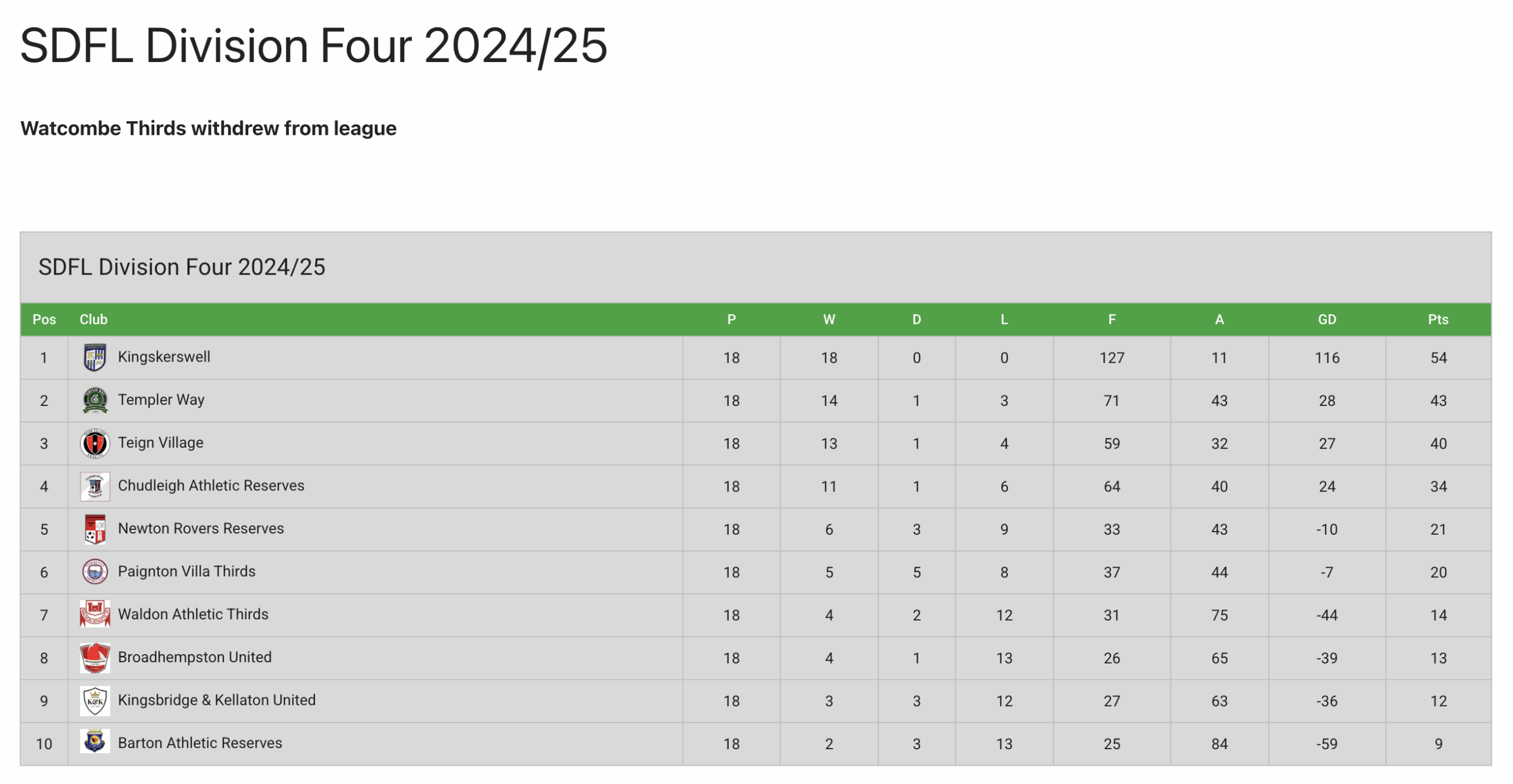Click the Newton Rovers Reserves badge
Screen dimensions: 1513x784
pos(95,529)
